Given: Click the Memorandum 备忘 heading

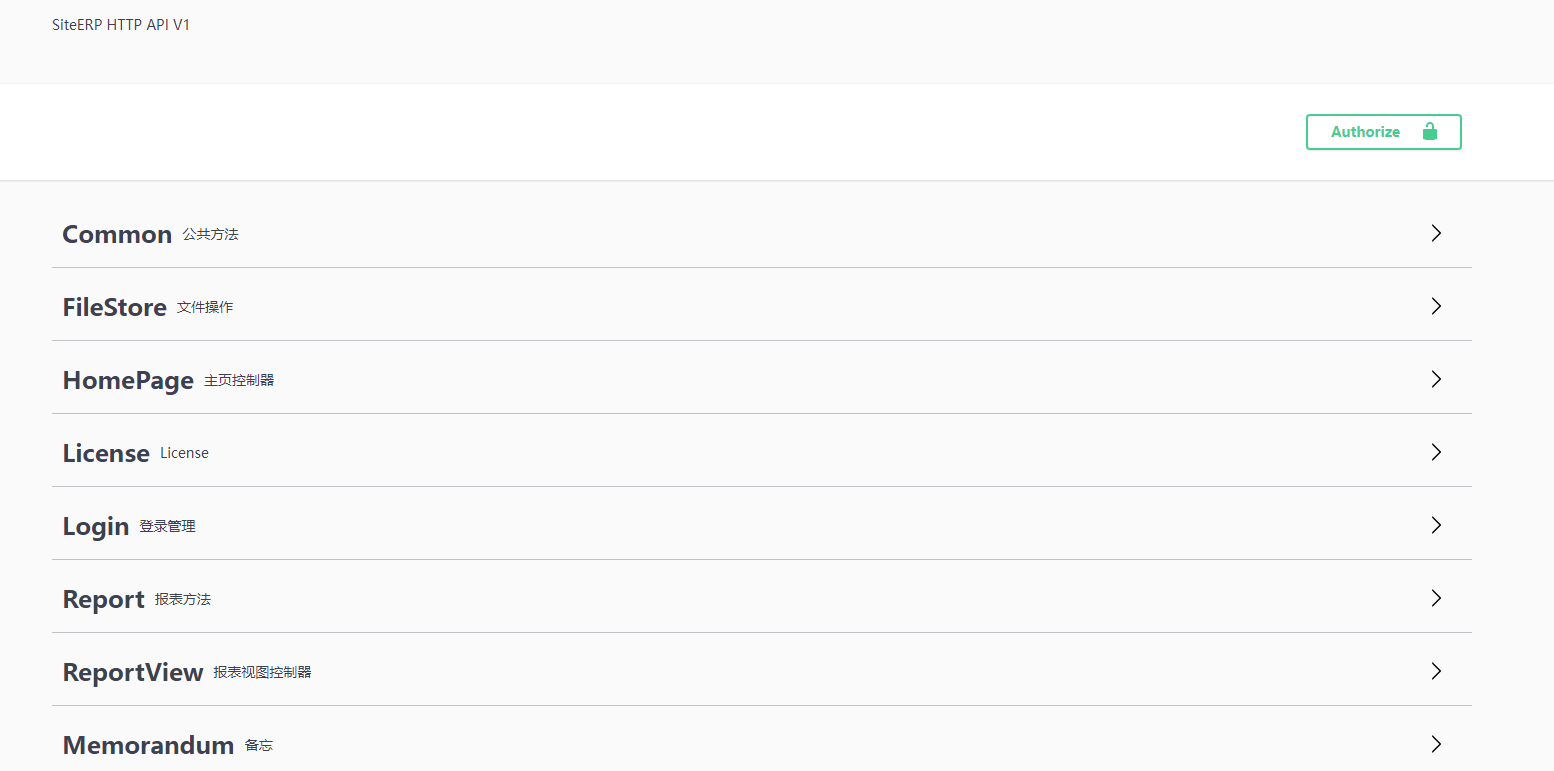Looking at the screenshot, I should pos(148,744).
